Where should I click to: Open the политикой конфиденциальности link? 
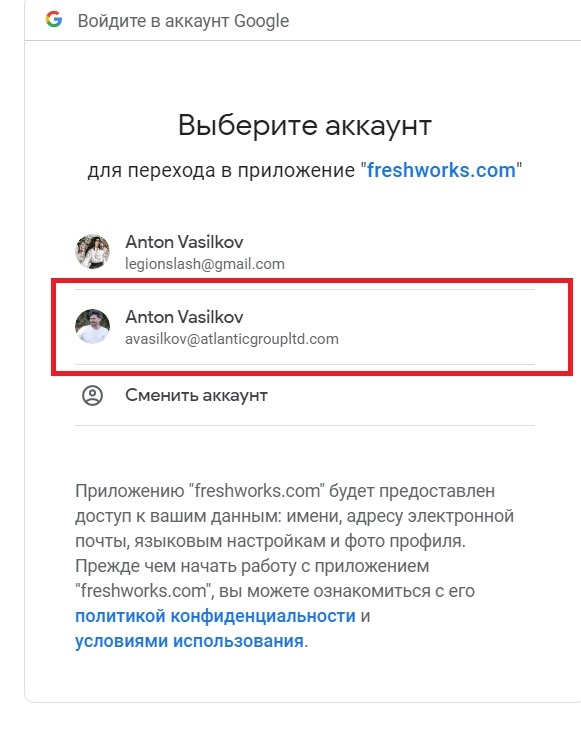click(215, 616)
